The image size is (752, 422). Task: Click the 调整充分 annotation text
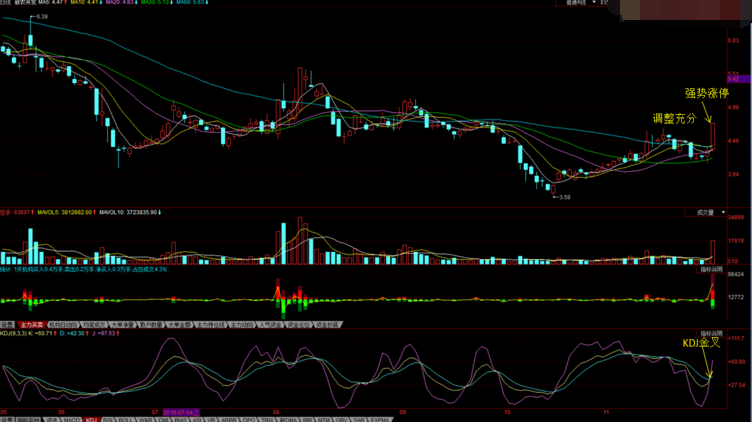(x=674, y=118)
